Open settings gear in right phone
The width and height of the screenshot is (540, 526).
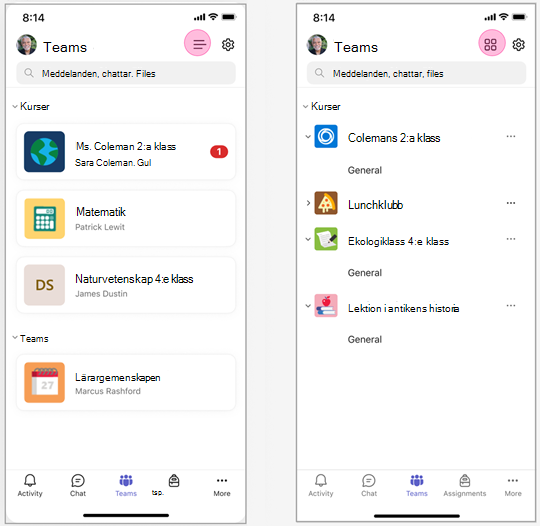(x=518, y=45)
